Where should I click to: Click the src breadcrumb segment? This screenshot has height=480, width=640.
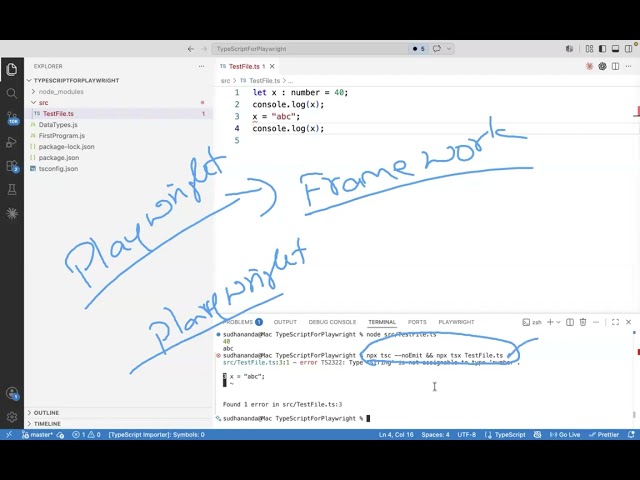pyautogui.click(x=225, y=81)
